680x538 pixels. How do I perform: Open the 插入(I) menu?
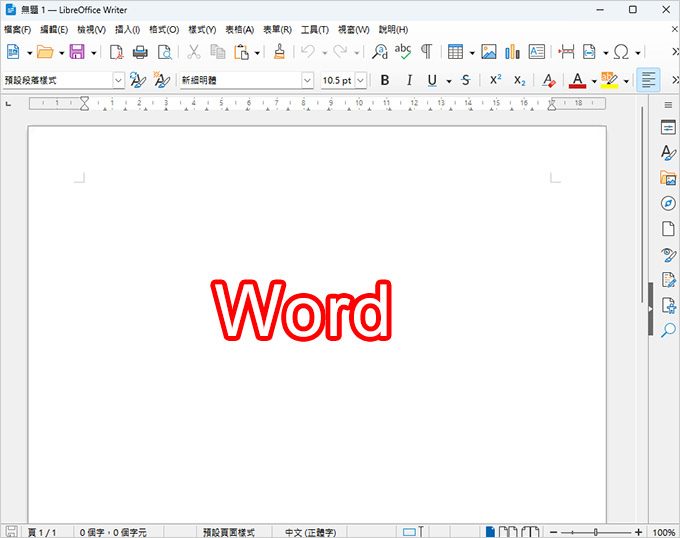click(x=127, y=29)
